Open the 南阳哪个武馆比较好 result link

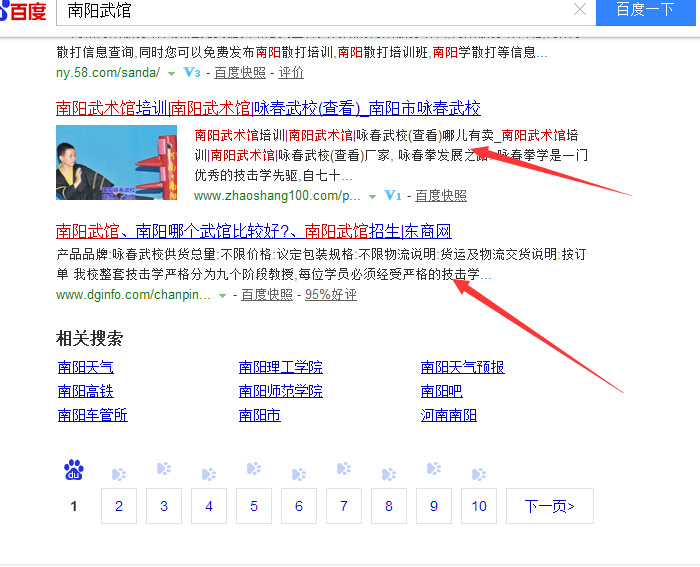(253, 231)
